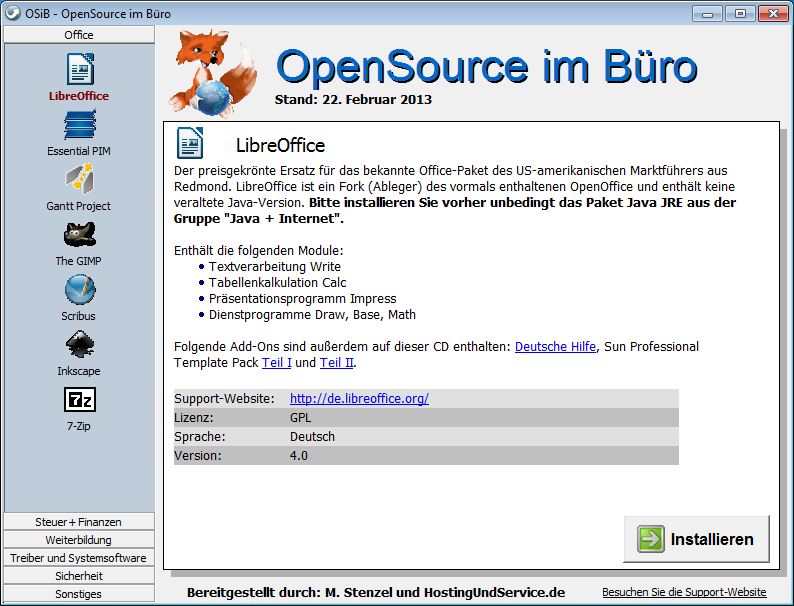Close the OSiB window
This screenshot has height=606, width=794.
[773, 14]
